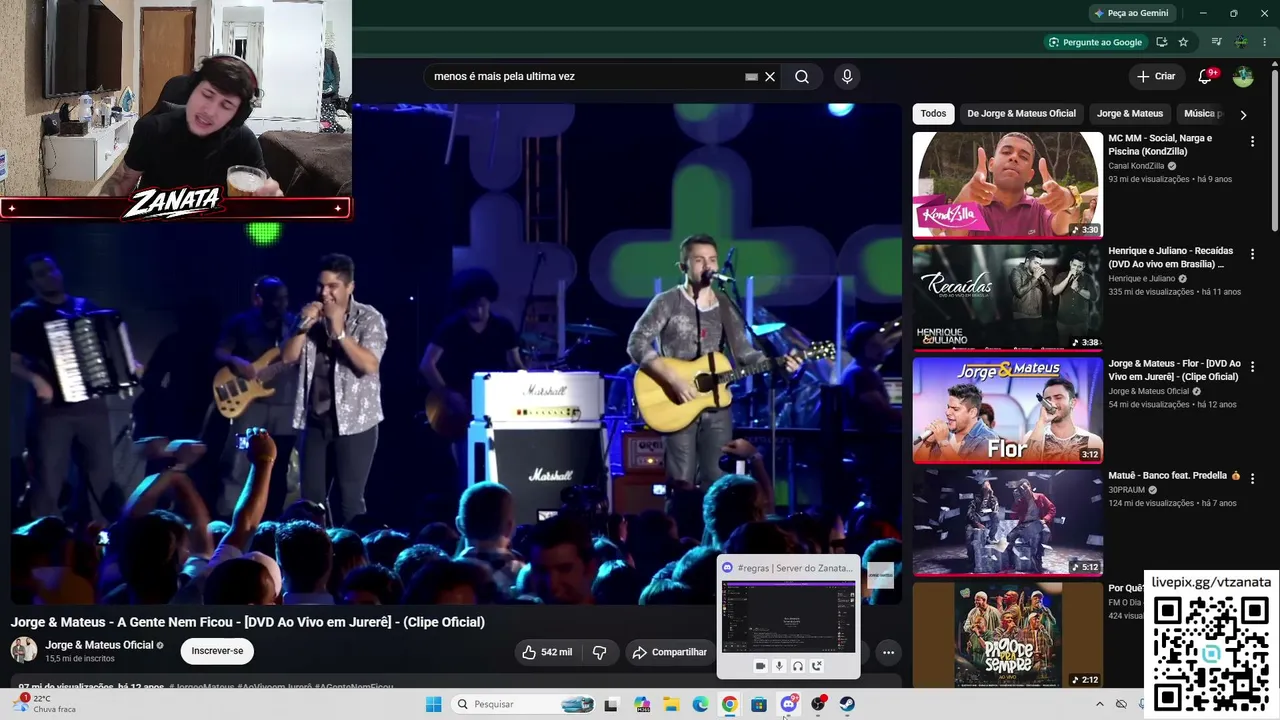
Task: Switch to Google Chrome on the taskbar
Action: [x=730, y=705]
